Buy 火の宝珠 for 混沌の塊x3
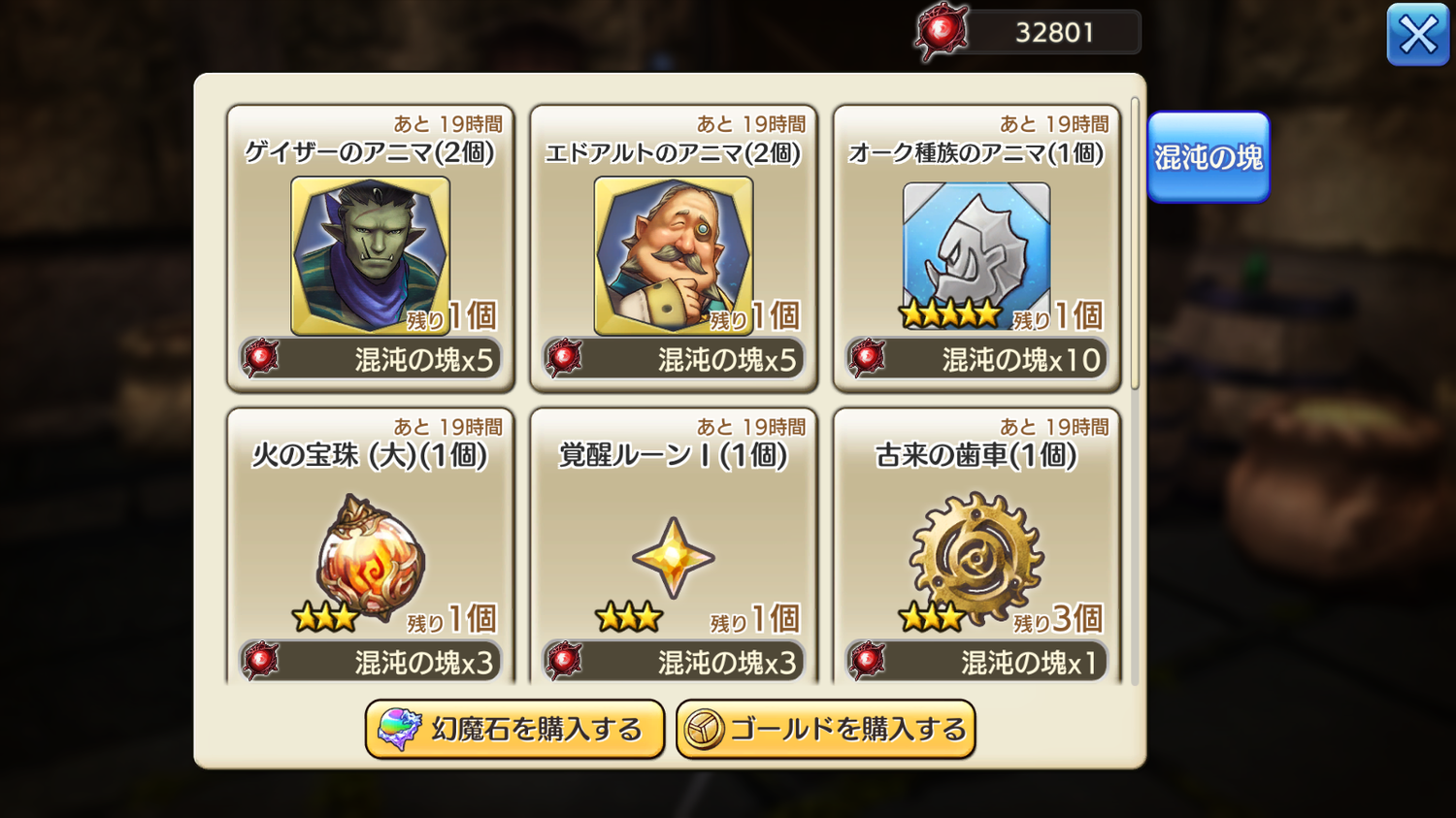 click(x=371, y=662)
